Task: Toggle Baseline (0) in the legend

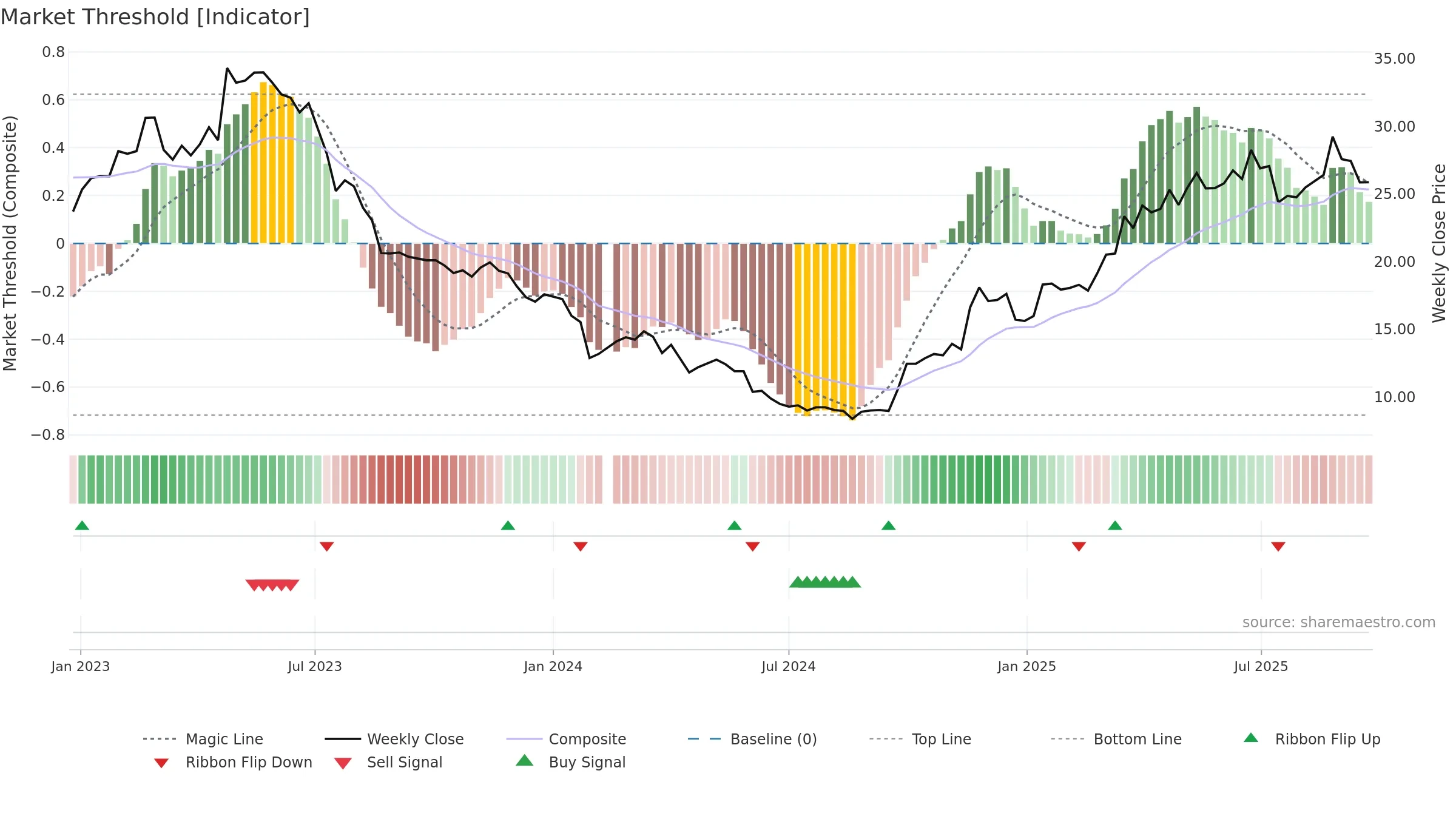Action: 752,739
